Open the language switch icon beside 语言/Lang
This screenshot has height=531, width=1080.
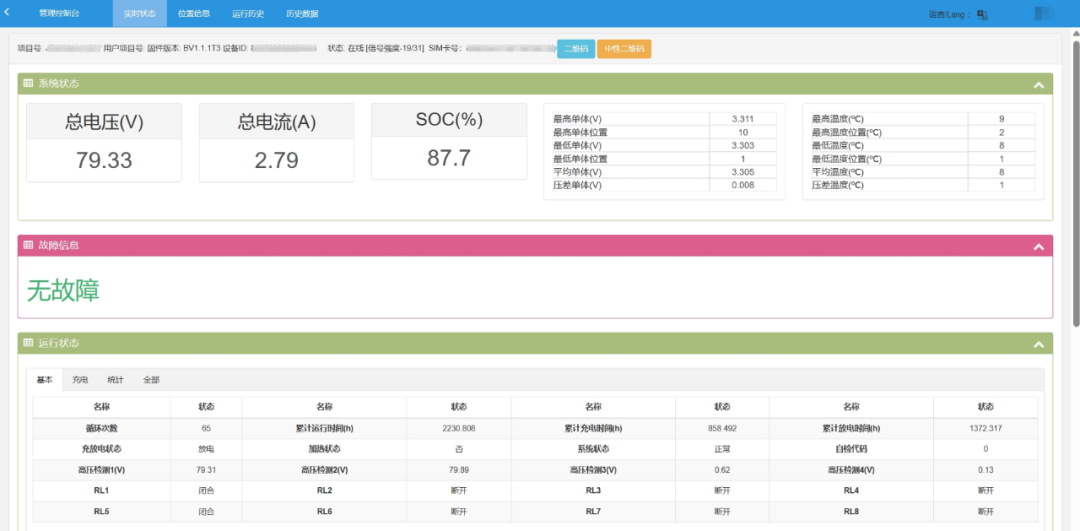(x=983, y=14)
